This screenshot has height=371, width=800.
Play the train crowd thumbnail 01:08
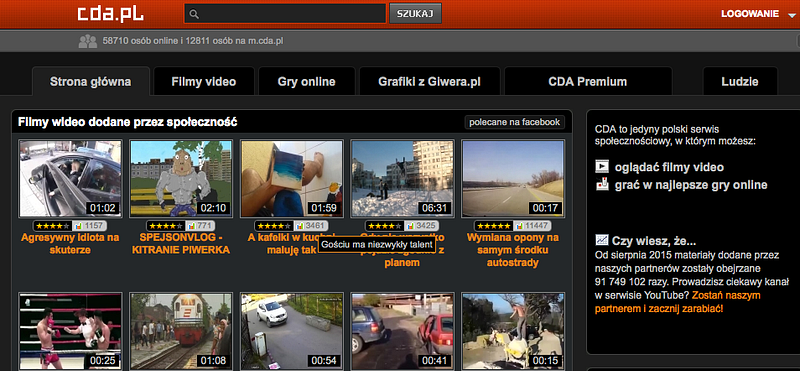(181, 331)
